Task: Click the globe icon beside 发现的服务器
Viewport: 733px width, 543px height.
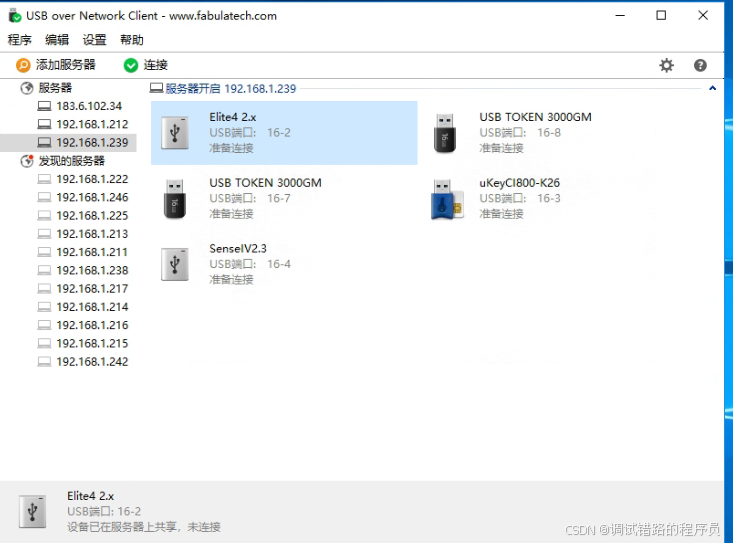Action: coord(27,161)
